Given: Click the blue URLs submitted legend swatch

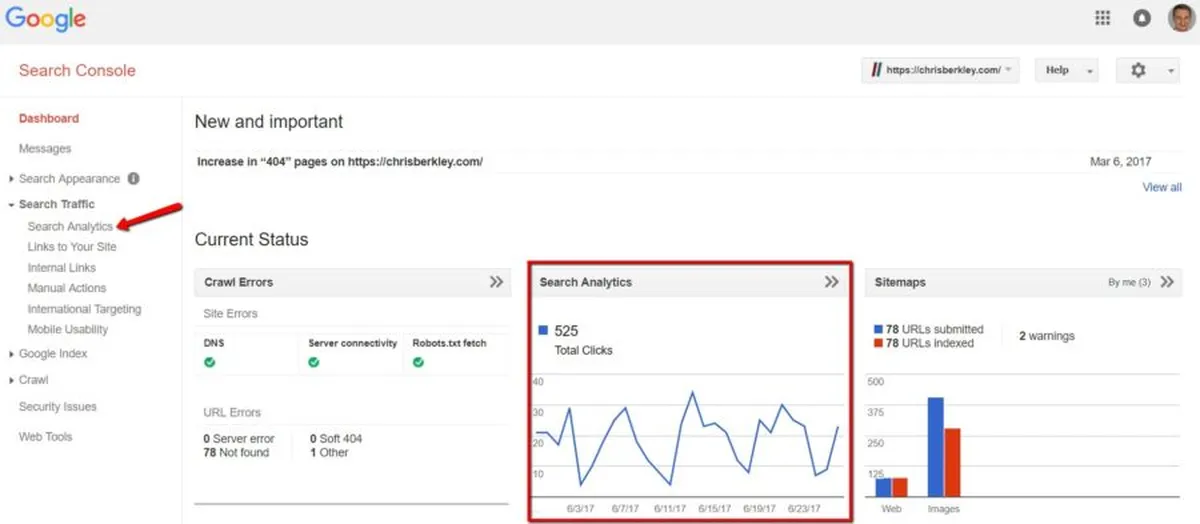Looking at the screenshot, I should point(879,329).
